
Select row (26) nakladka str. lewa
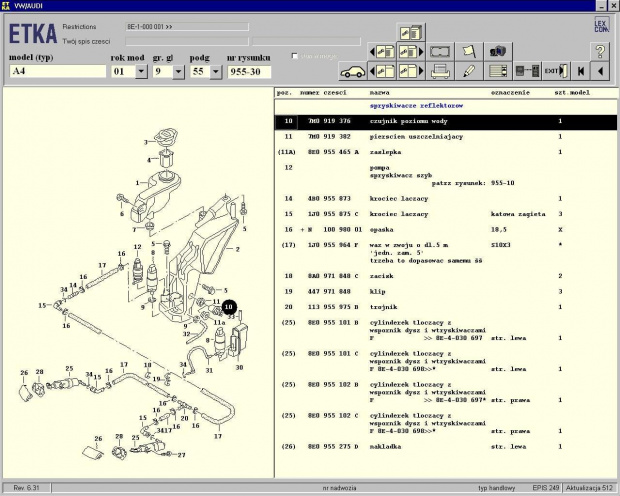tap(446, 447)
